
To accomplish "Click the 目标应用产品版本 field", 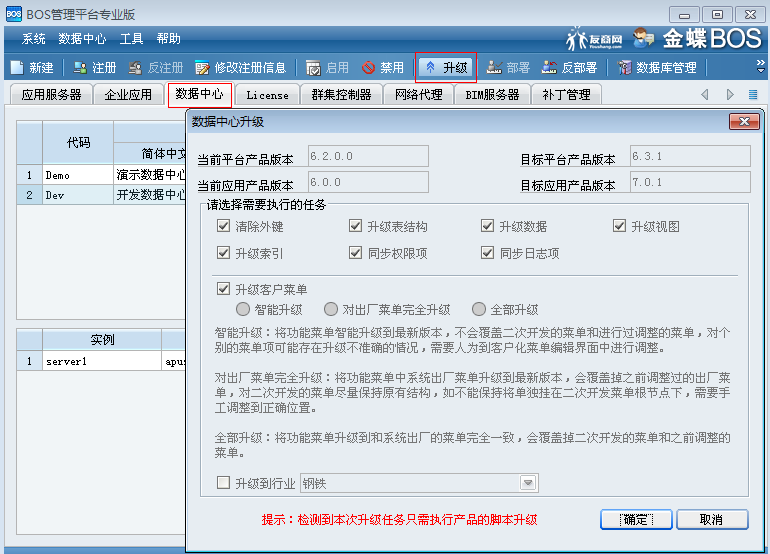I will point(690,182).
